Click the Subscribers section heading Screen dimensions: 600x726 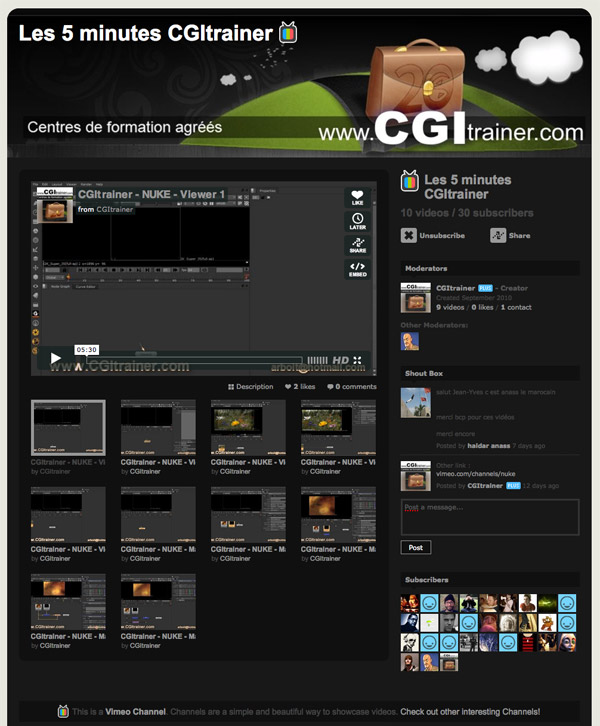click(426, 580)
